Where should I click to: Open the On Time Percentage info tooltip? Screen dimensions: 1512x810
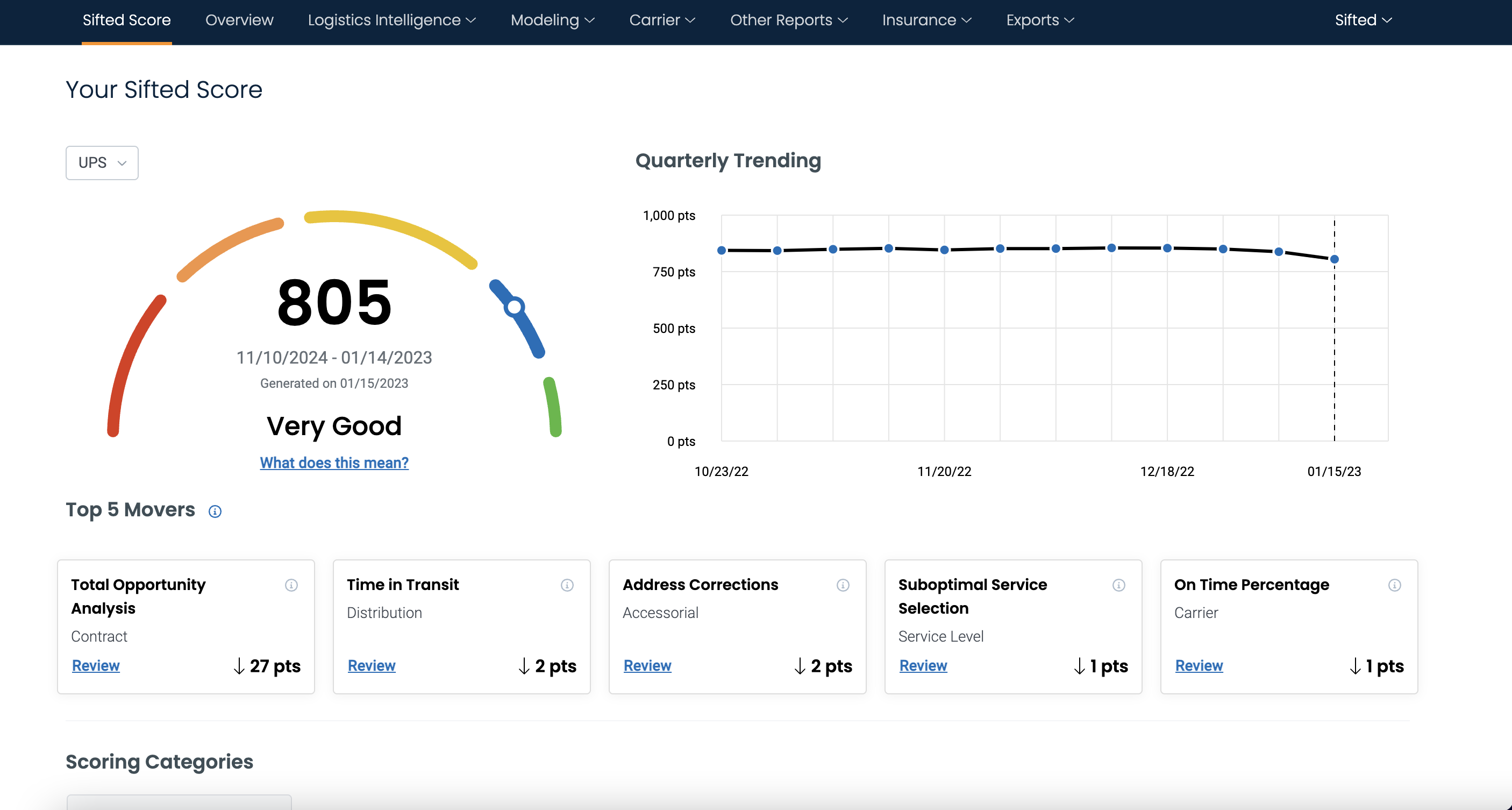pyautogui.click(x=1395, y=585)
